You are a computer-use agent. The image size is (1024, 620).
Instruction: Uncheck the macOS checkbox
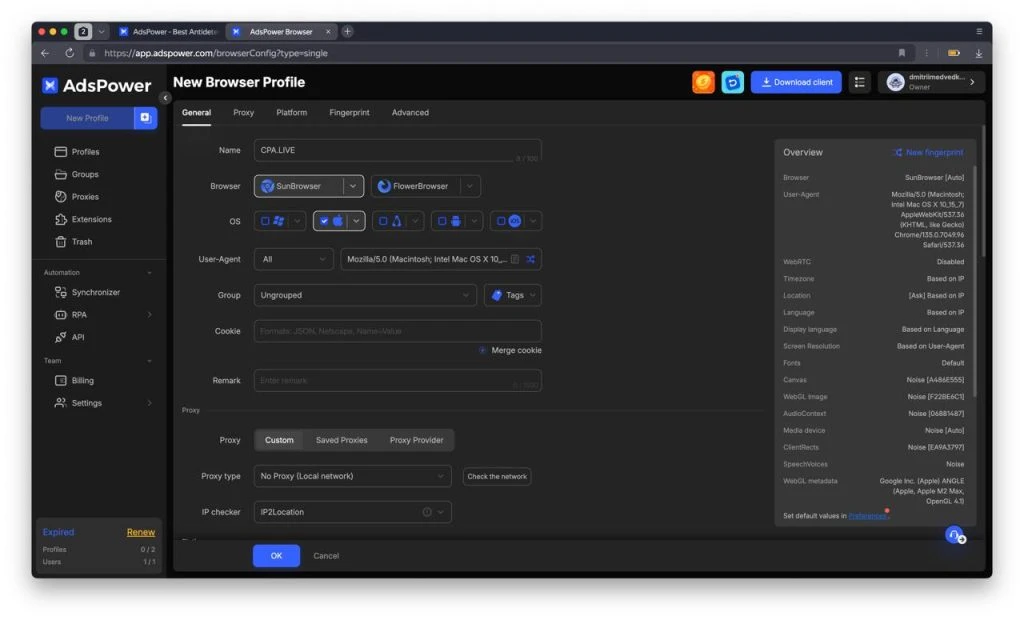tap(324, 221)
